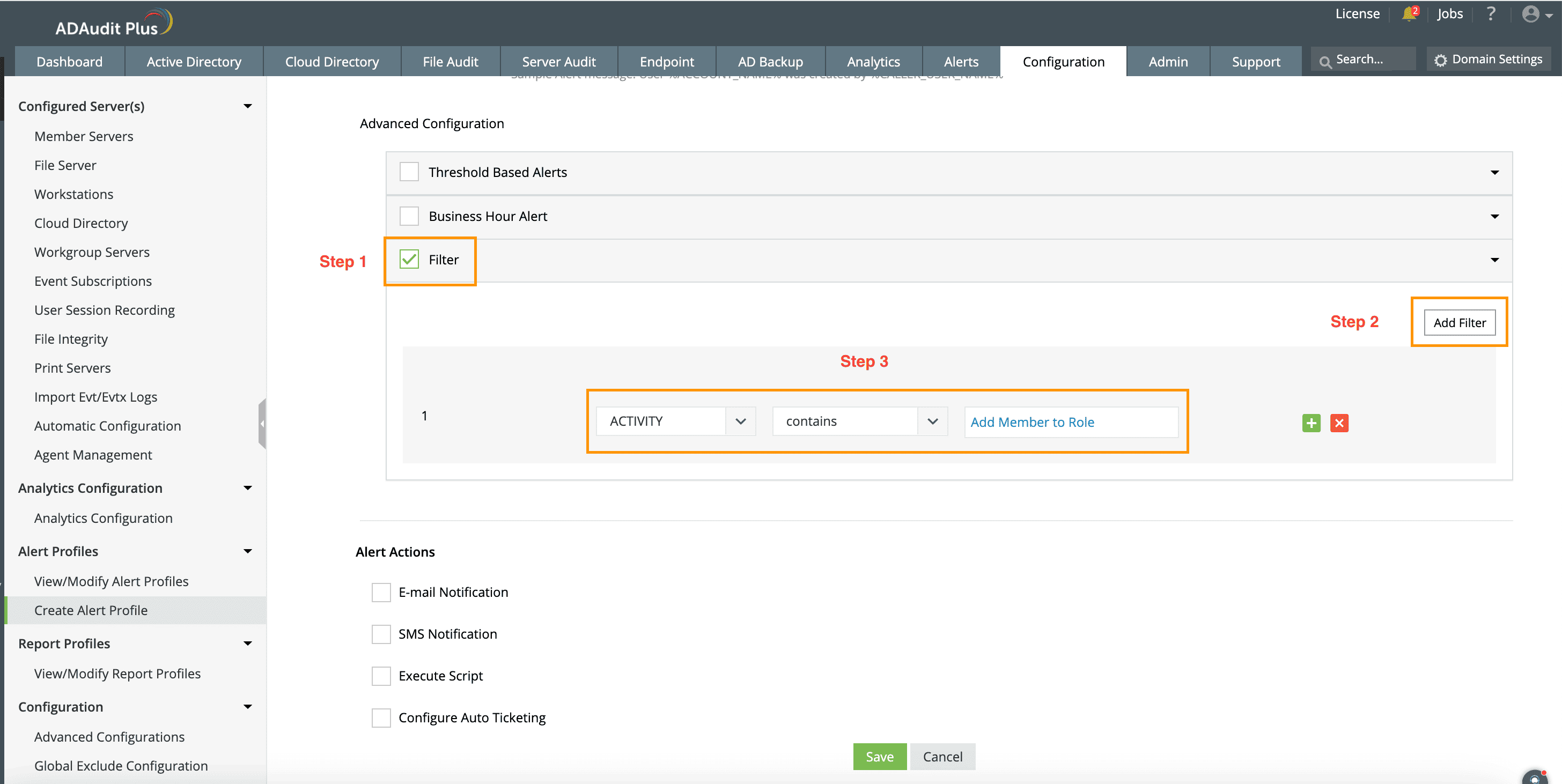The height and width of the screenshot is (784, 1562).
Task: Switch to the Alerts tab
Action: tap(961, 62)
